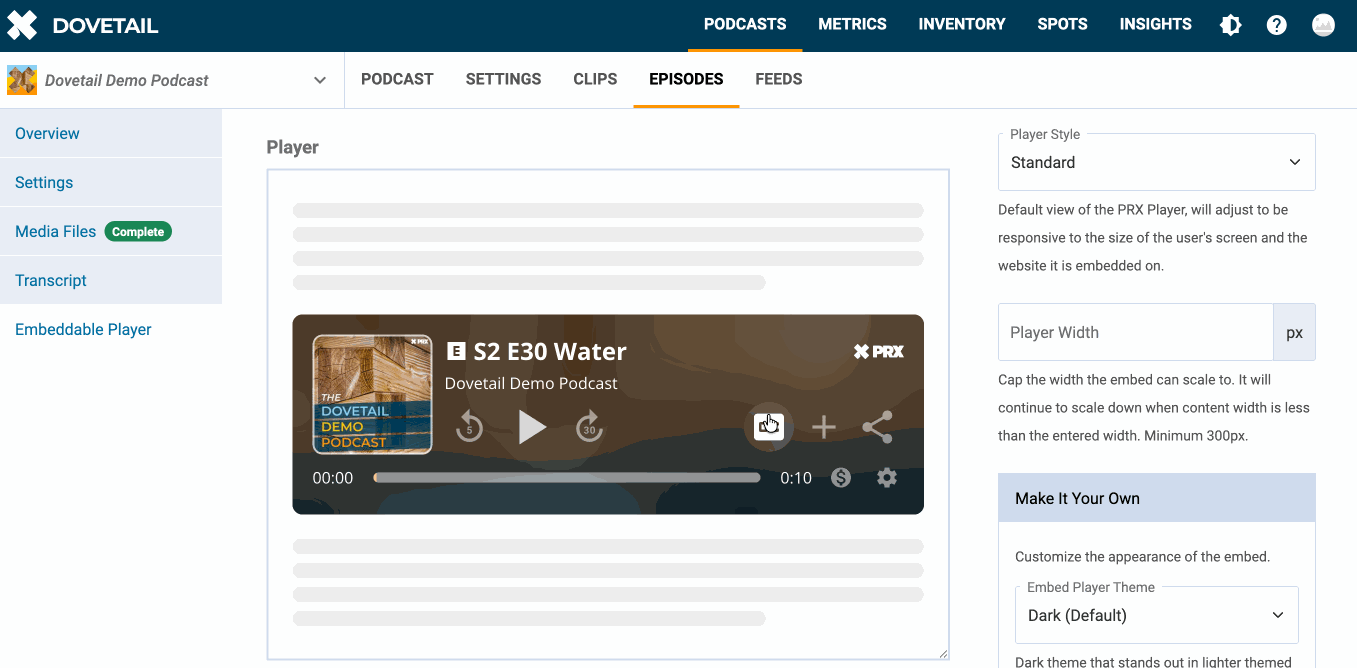1357x668 pixels.
Task: Click the PRX logo in the player
Action: 878,351
